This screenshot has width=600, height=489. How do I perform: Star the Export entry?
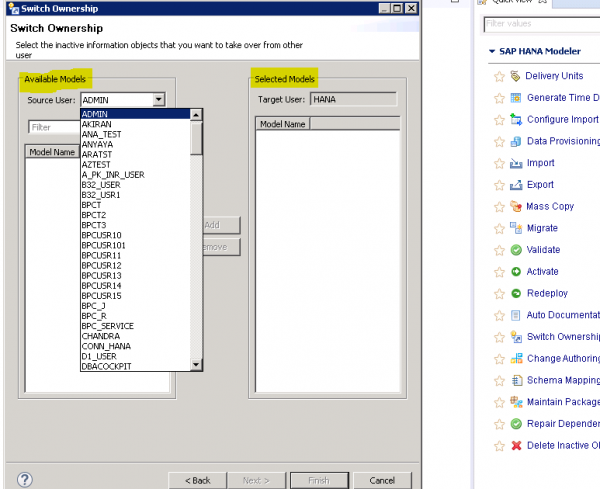coord(499,186)
